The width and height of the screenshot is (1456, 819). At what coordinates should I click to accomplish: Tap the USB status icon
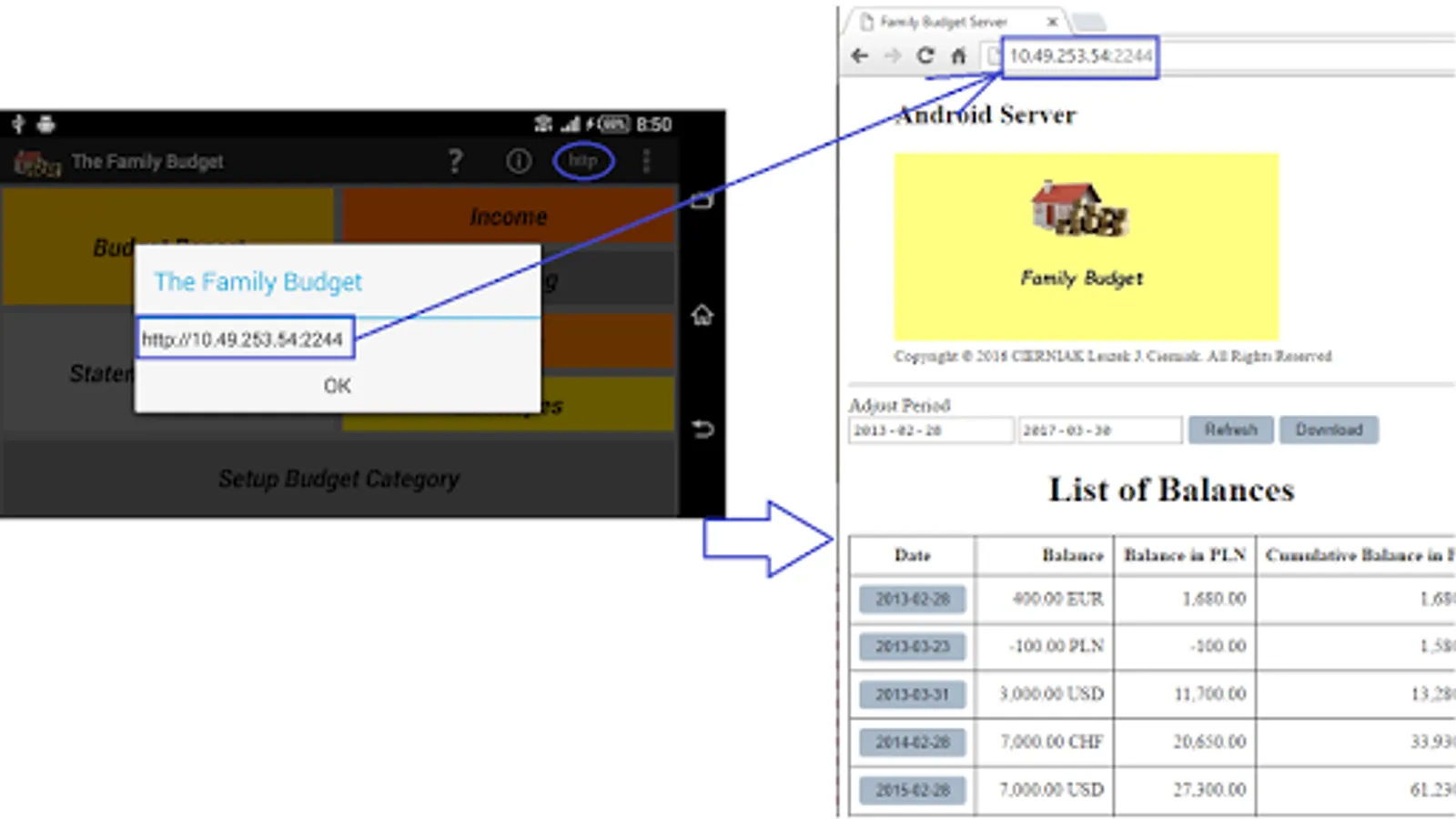pos(18,124)
